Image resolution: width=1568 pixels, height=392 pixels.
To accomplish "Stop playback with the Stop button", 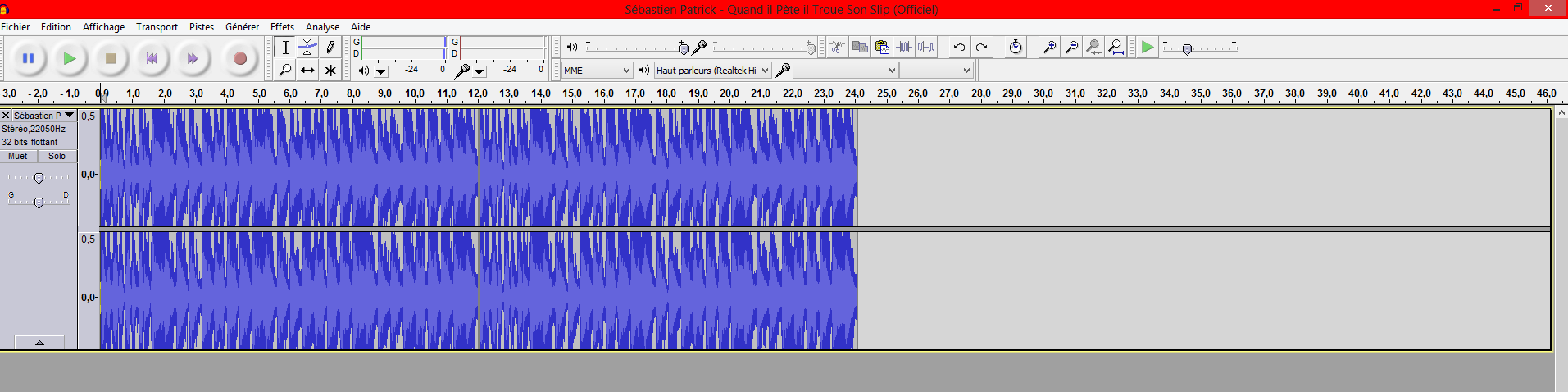I will coord(111,58).
